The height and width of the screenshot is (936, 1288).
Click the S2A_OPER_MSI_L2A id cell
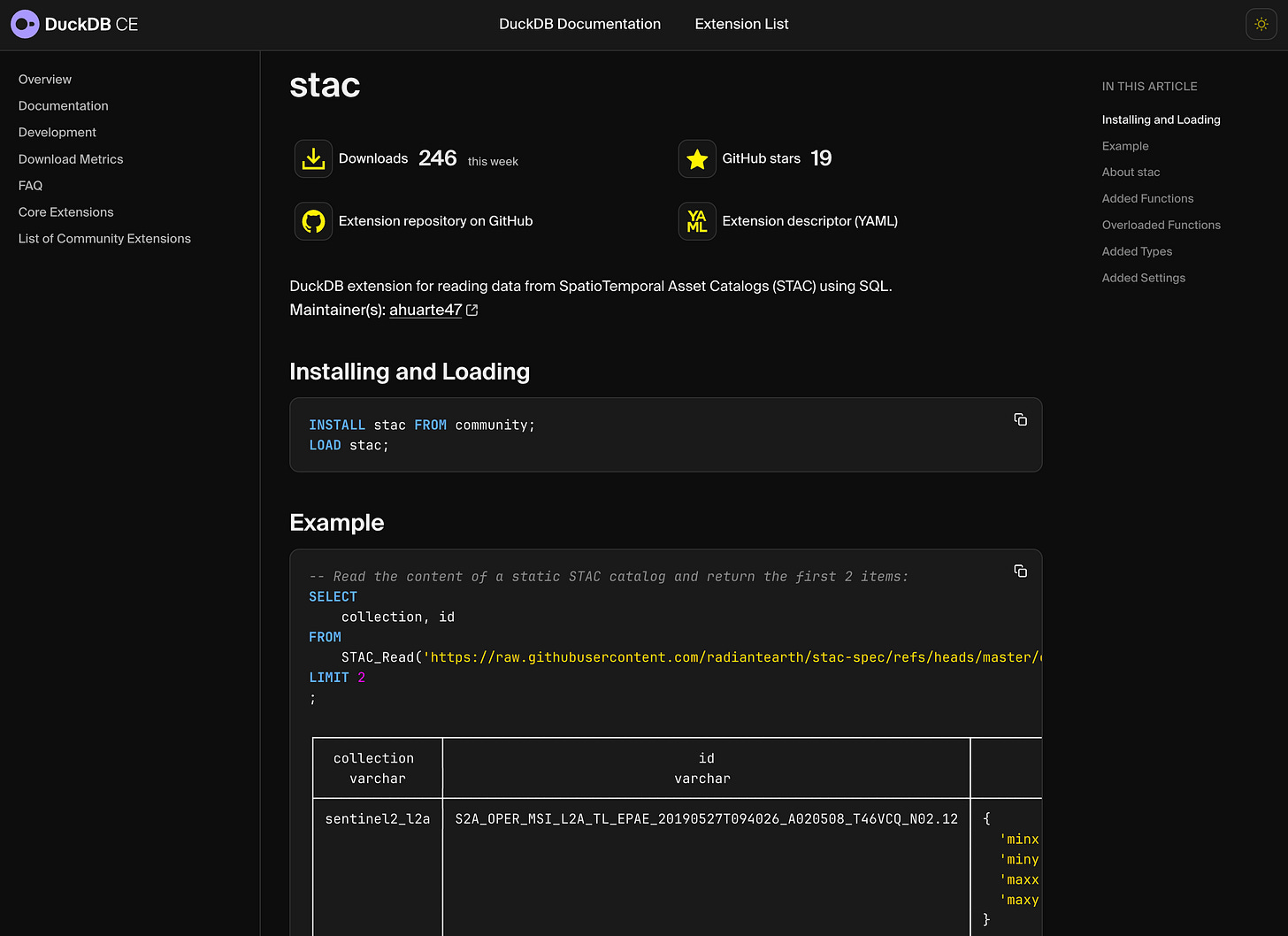[706, 819]
